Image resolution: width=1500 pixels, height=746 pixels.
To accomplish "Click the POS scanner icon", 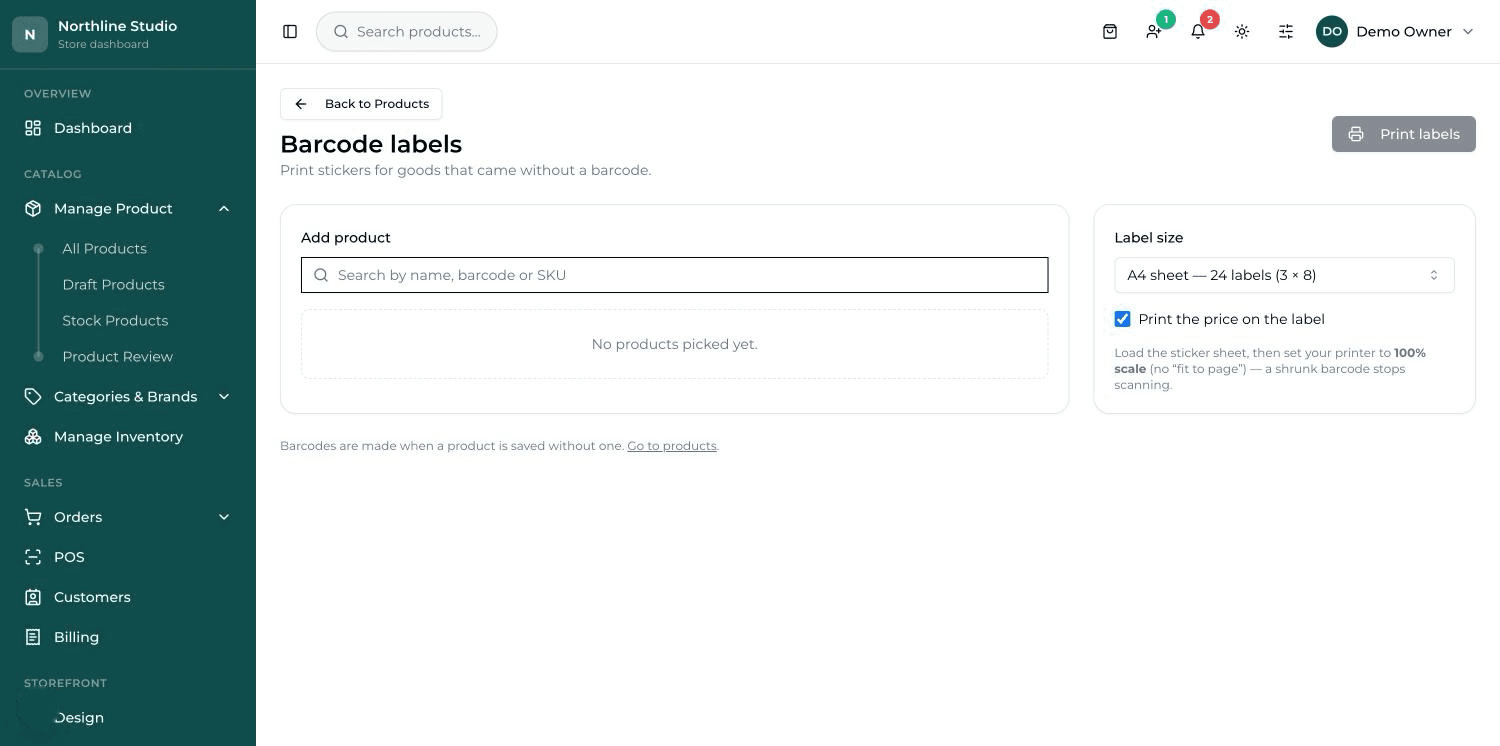I will 33,557.
